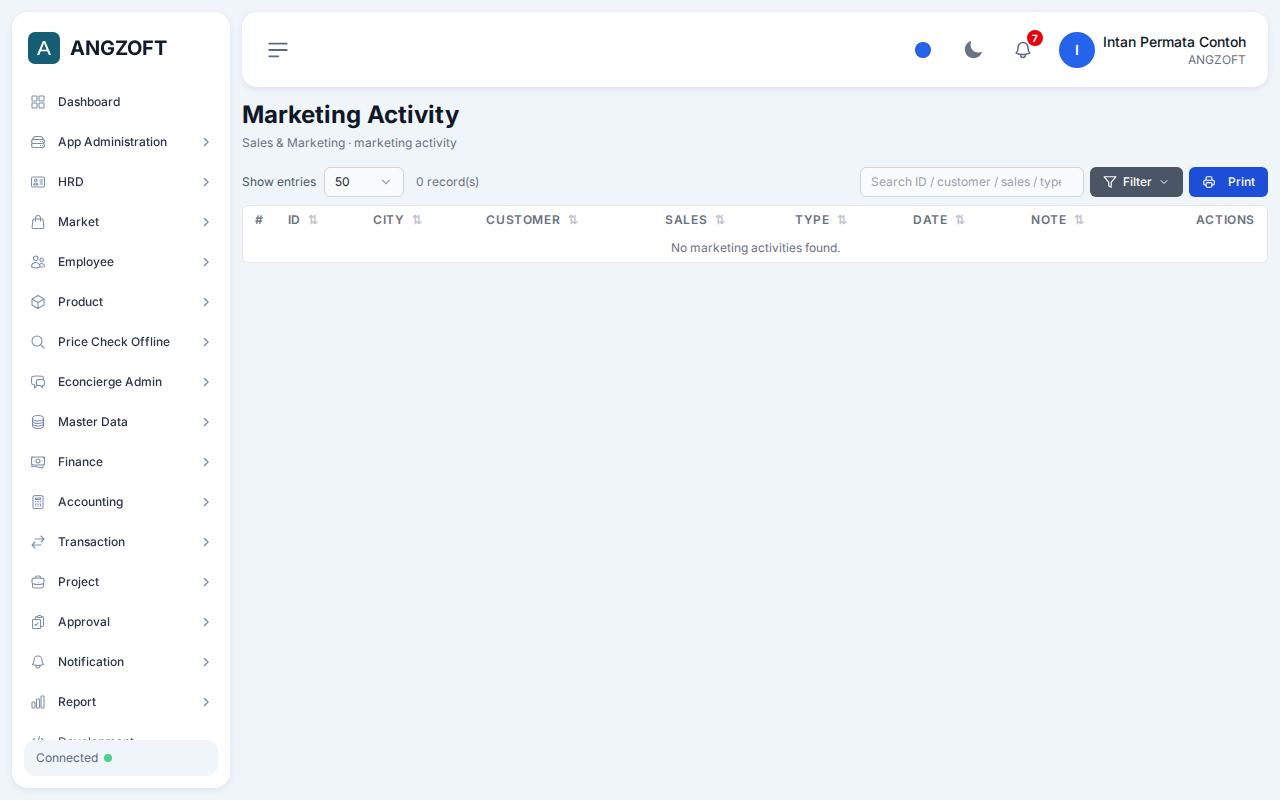The width and height of the screenshot is (1280, 800).
Task: Click the 0 record(s) text
Action: coord(447,182)
